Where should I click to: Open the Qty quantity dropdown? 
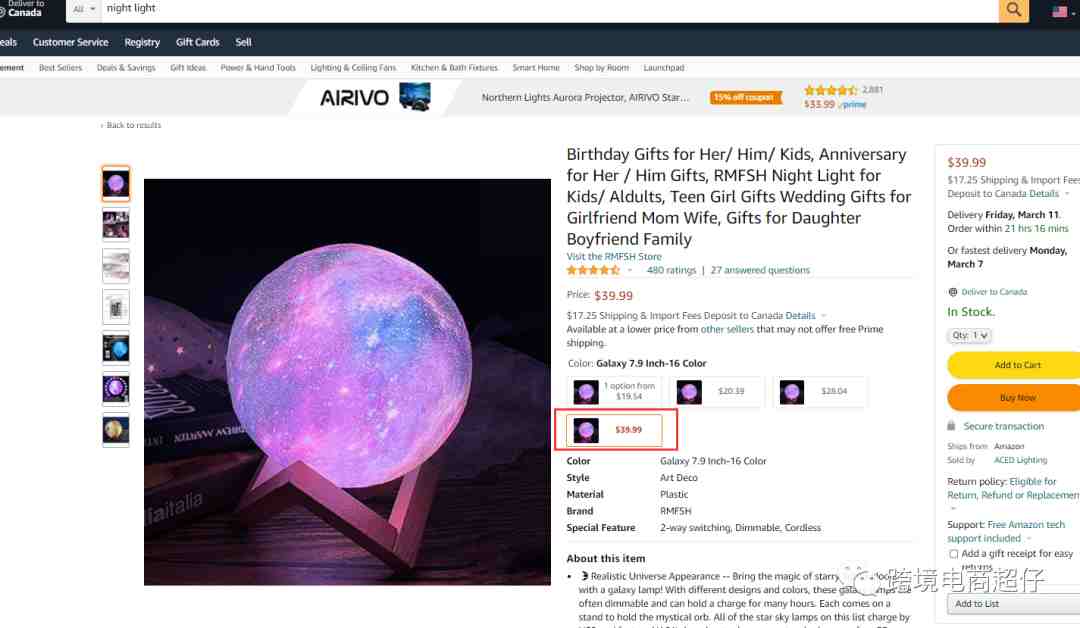[969, 335]
